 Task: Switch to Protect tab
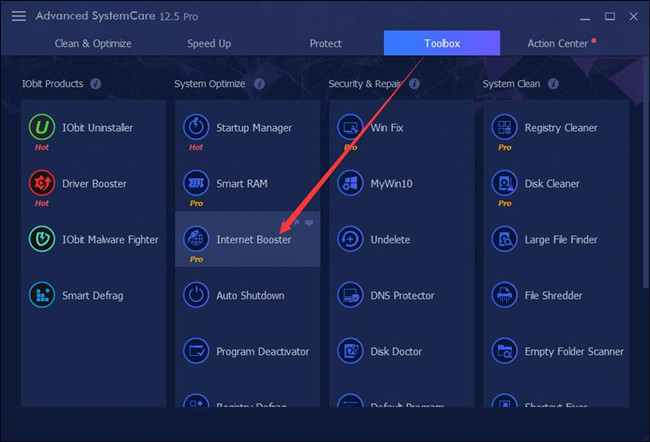(325, 44)
